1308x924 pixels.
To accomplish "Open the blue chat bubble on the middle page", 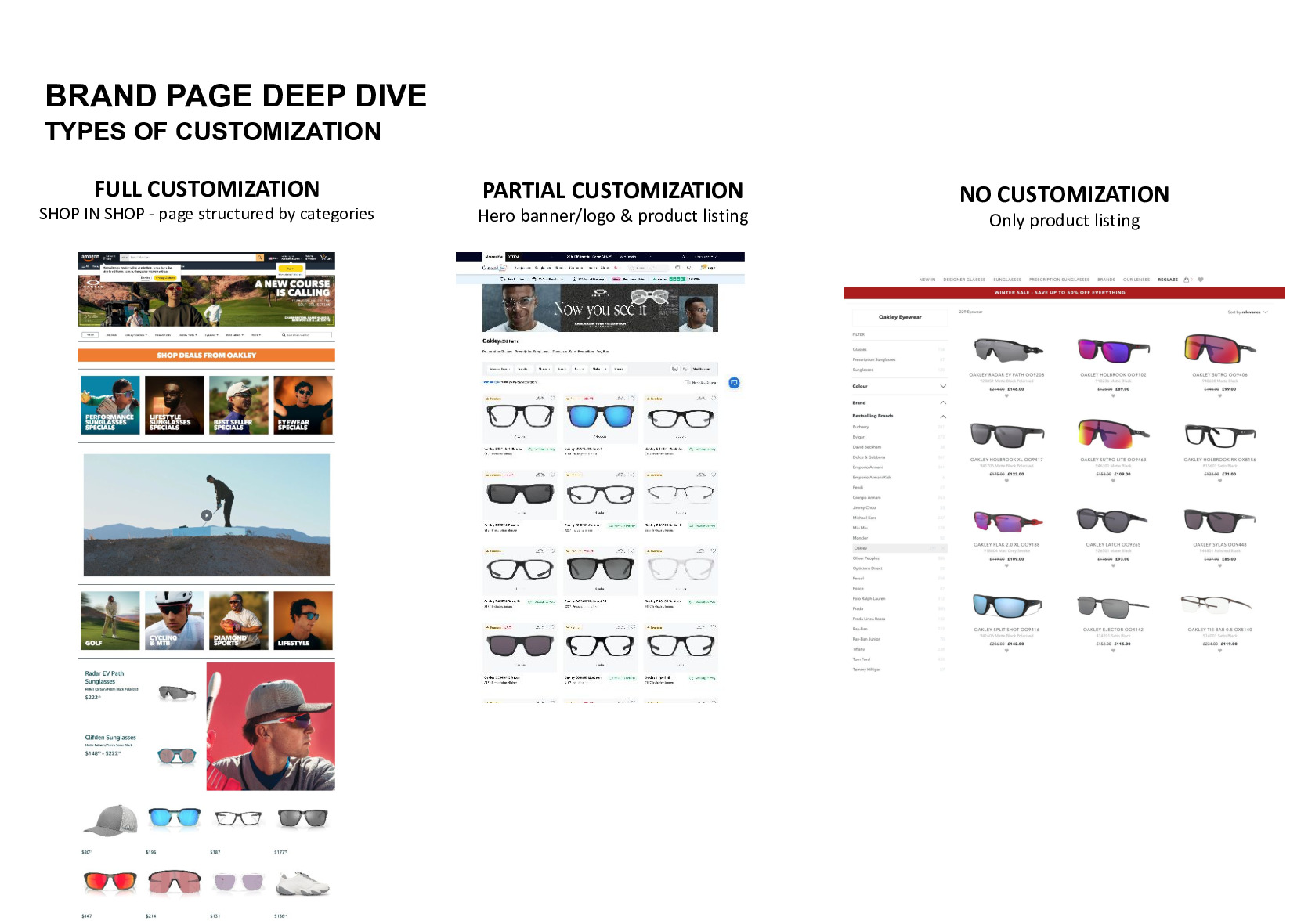I will point(734,383).
